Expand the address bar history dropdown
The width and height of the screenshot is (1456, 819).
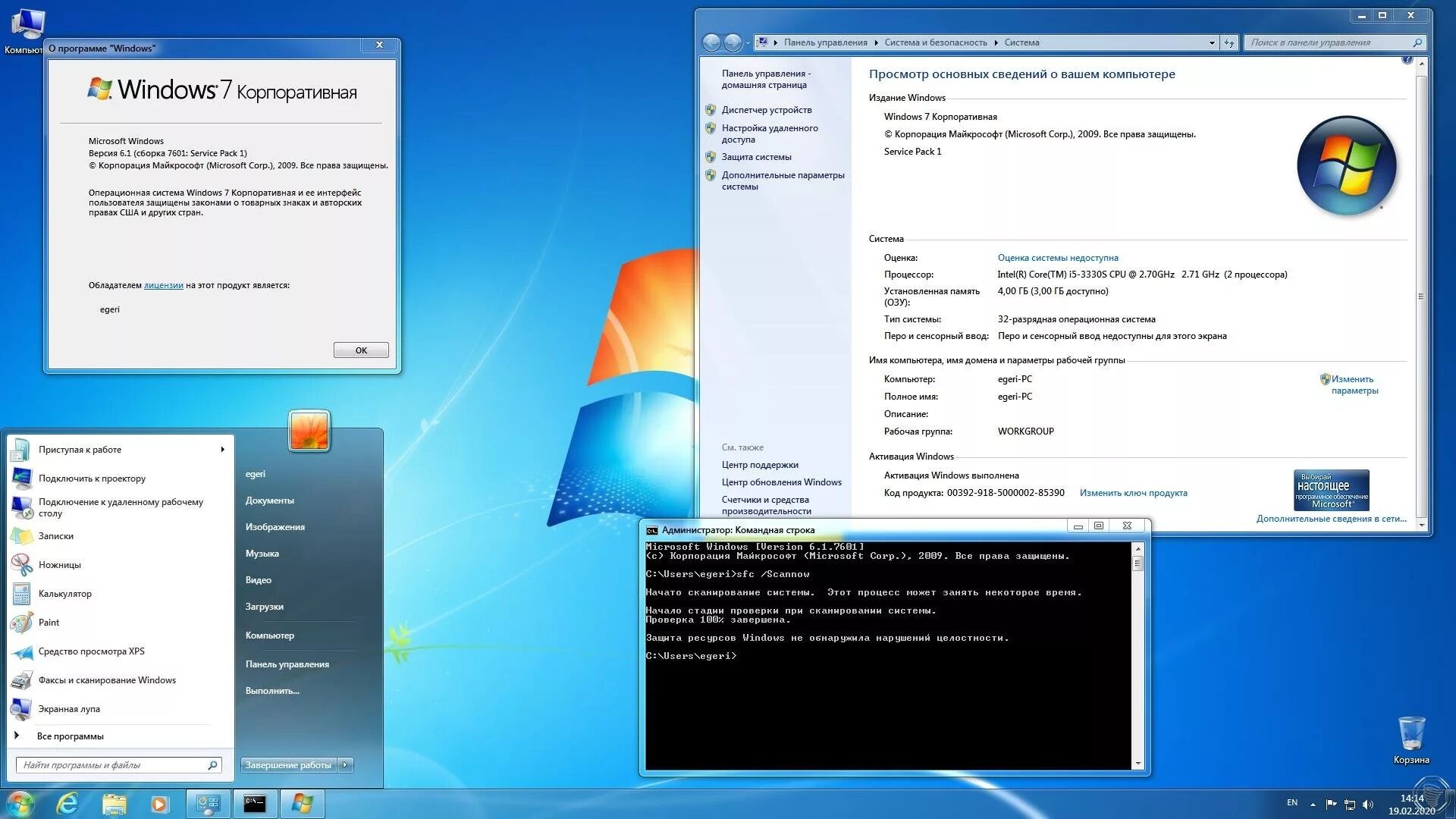[1212, 42]
